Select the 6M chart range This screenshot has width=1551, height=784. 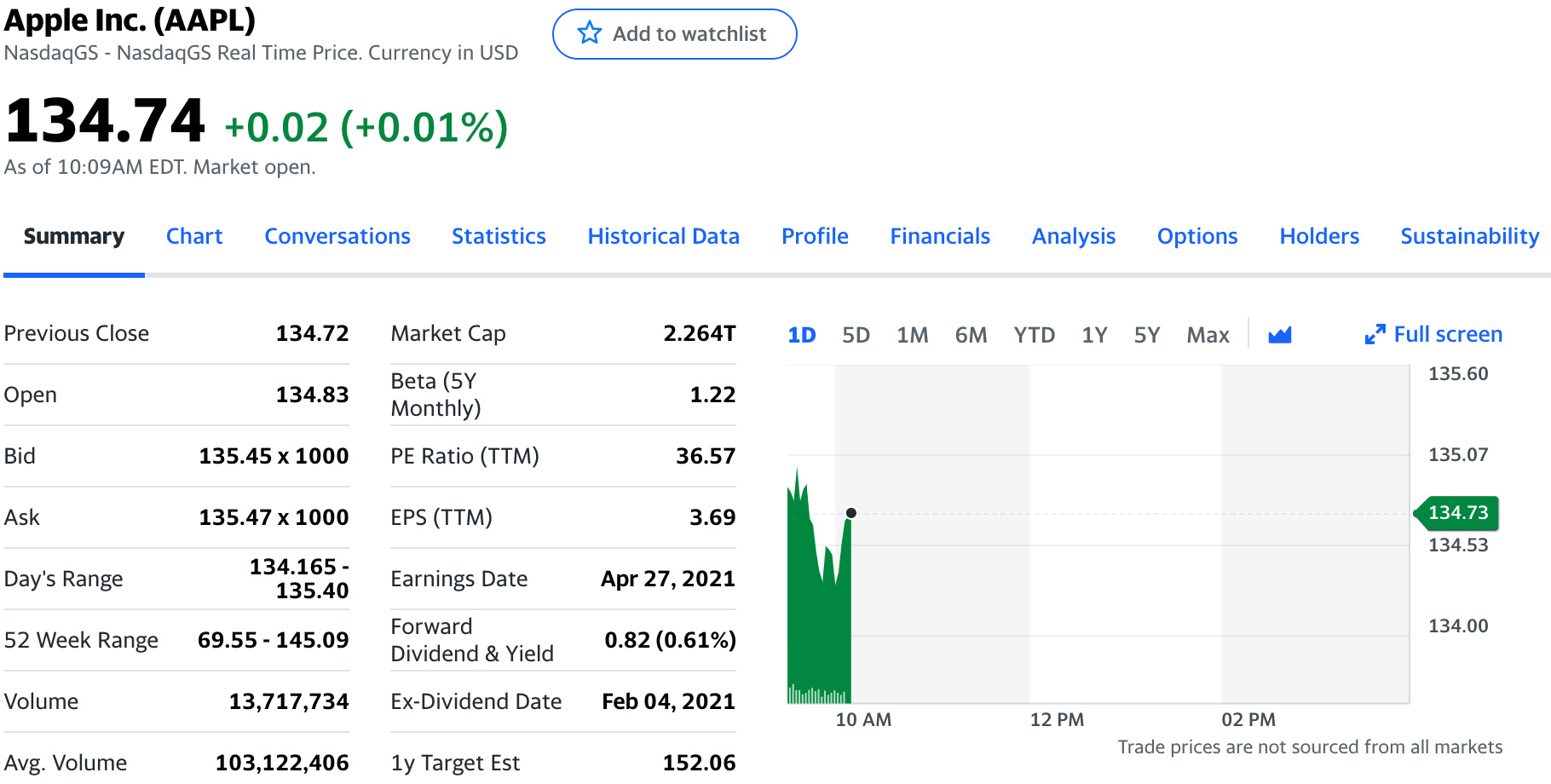(972, 335)
